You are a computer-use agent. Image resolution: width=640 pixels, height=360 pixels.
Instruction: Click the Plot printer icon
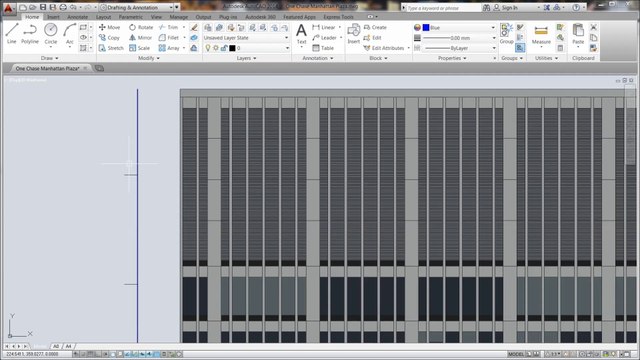click(x=63, y=7)
